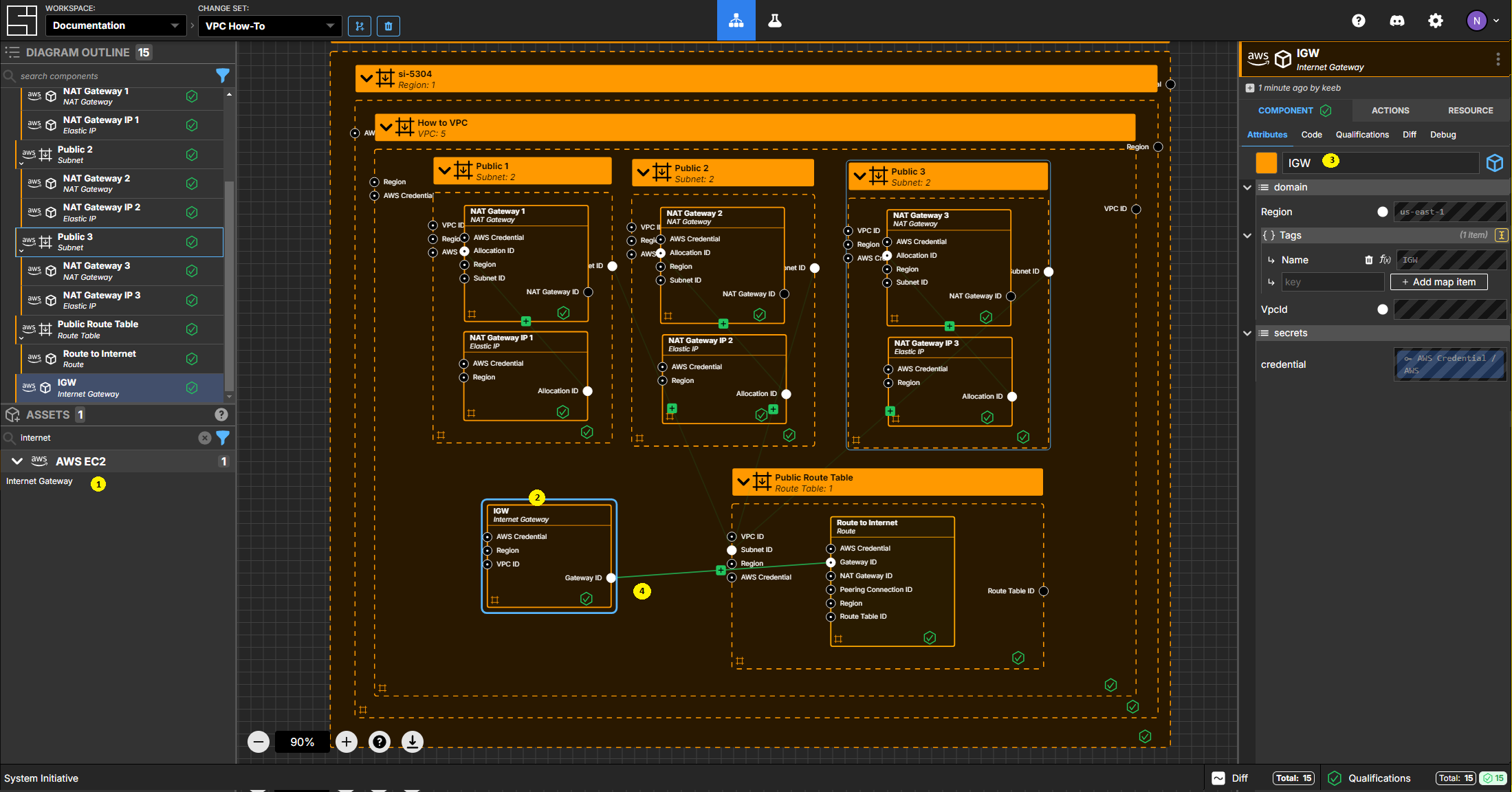Select Public Route Table in outline
The image size is (1512, 792).
click(120, 330)
